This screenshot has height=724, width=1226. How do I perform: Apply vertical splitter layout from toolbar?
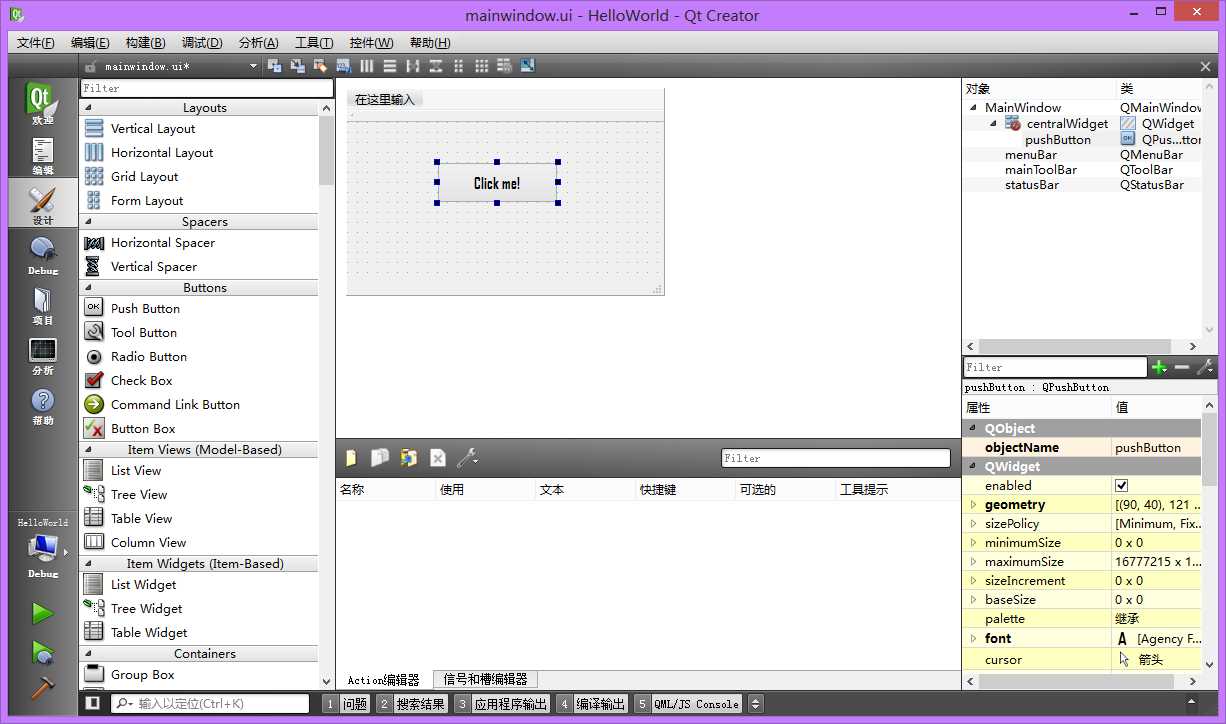pyautogui.click(x=436, y=66)
